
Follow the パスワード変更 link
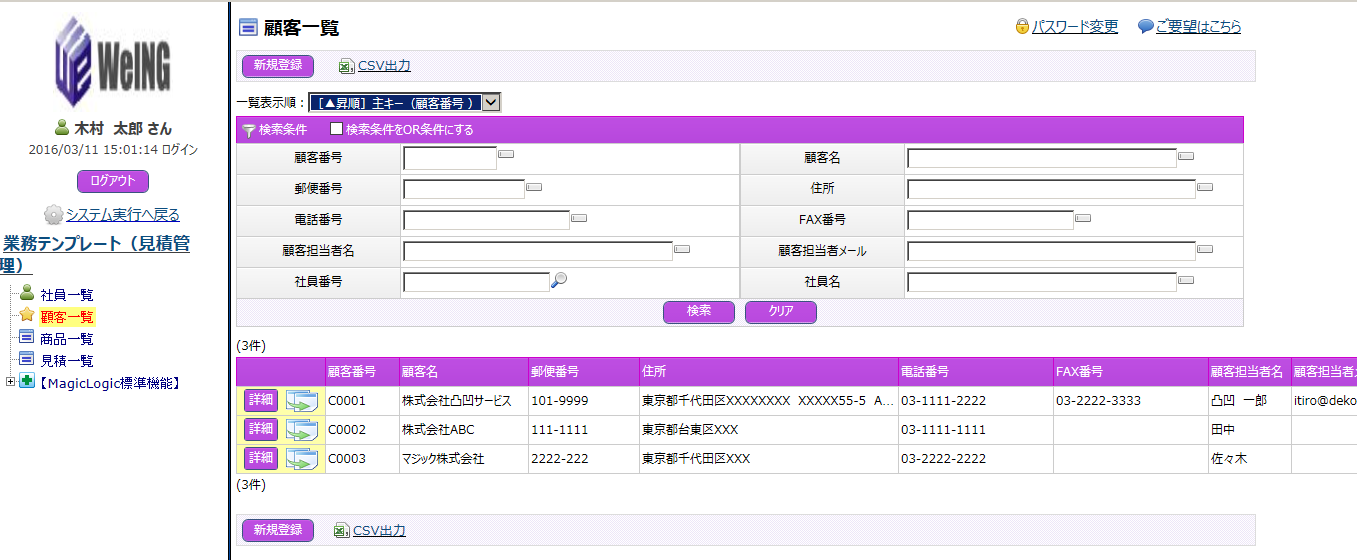point(1075,27)
